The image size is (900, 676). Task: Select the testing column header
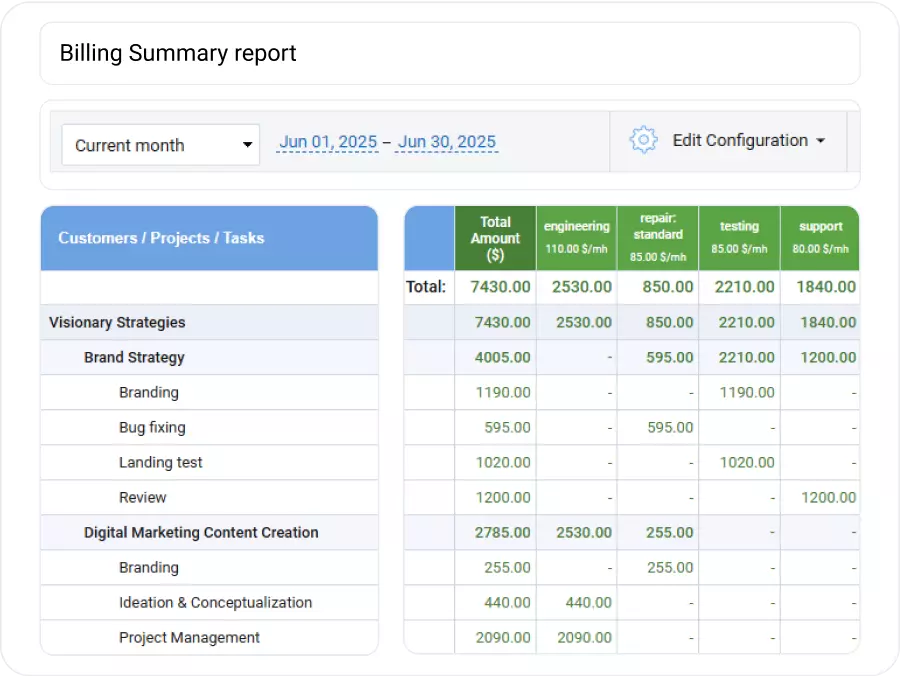[x=739, y=238]
